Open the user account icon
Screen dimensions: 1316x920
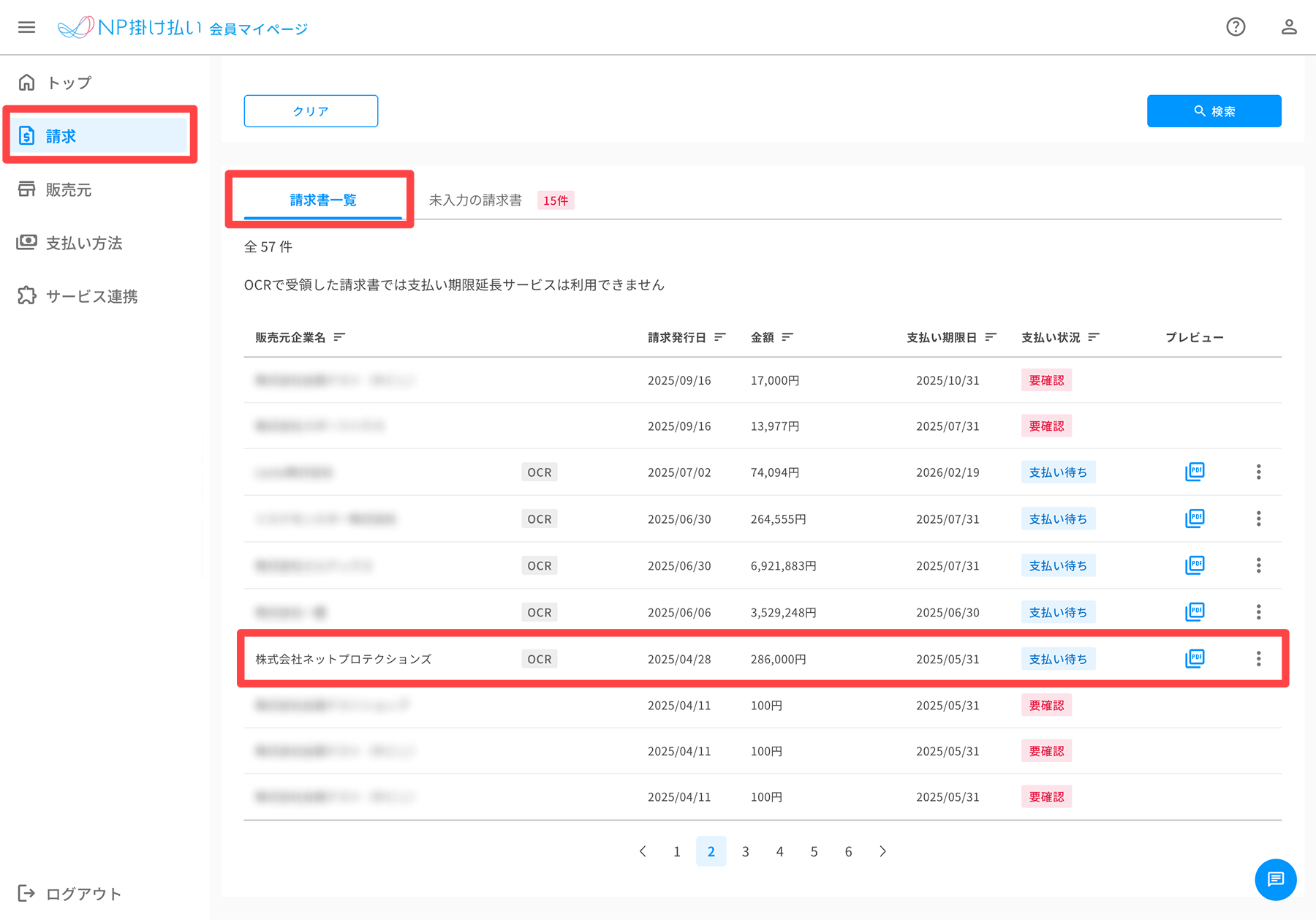pos(1288,27)
